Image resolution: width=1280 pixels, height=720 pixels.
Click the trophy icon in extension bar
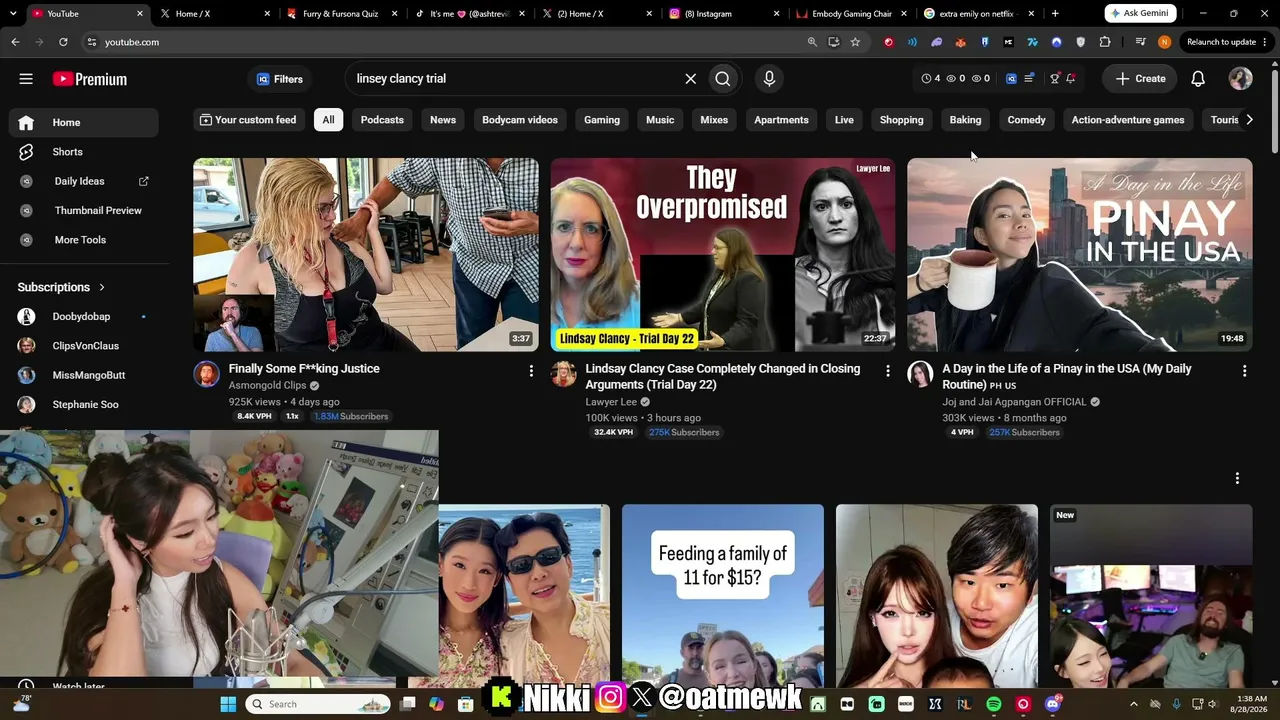pos(1054,78)
